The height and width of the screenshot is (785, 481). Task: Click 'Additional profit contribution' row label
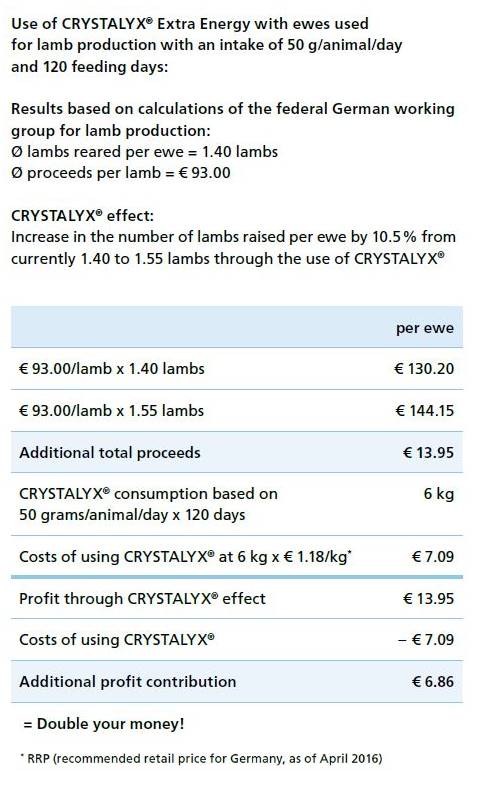[128, 682]
